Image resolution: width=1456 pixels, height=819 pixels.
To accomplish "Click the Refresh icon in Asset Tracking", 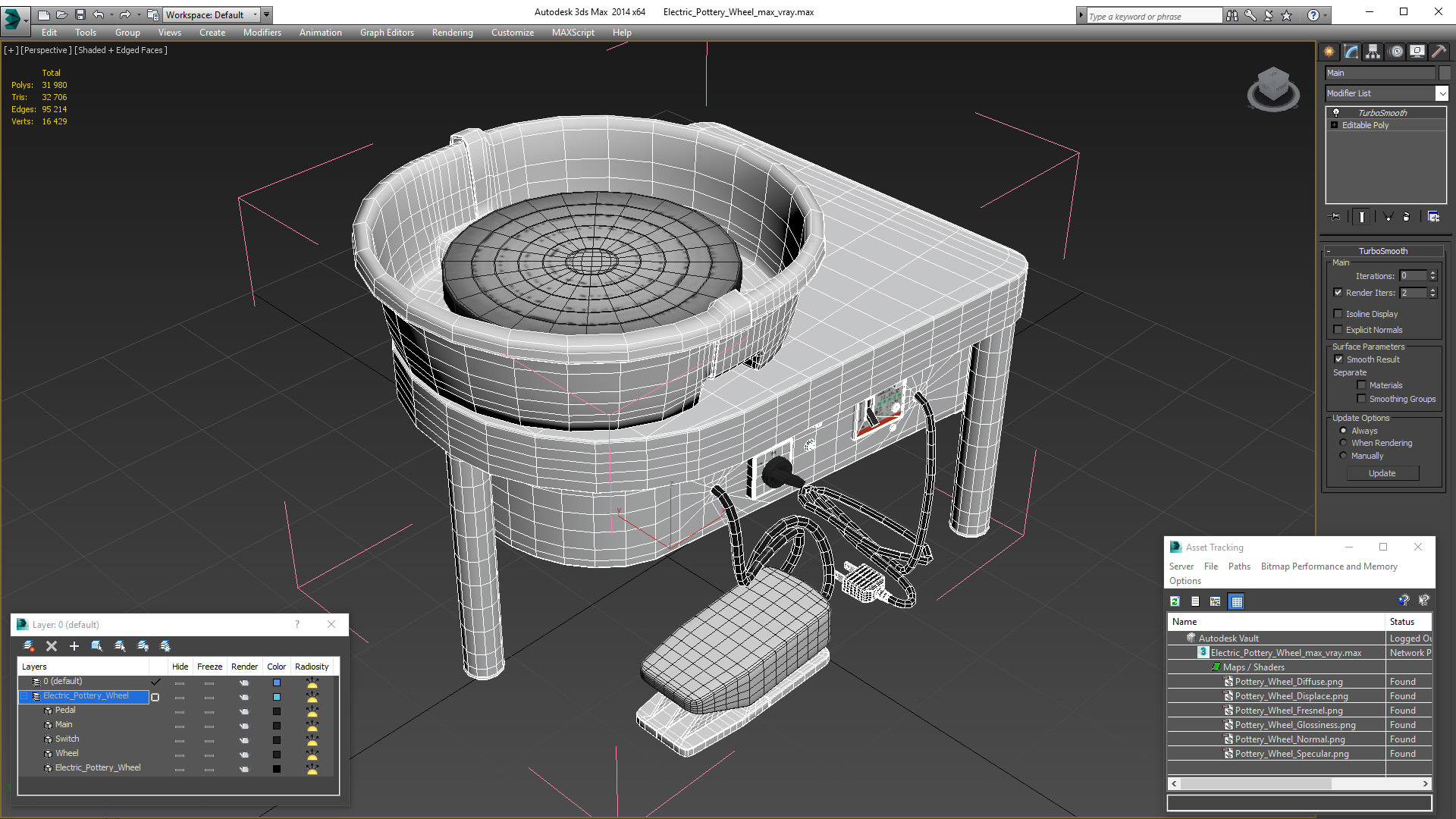I will [x=1175, y=601].
